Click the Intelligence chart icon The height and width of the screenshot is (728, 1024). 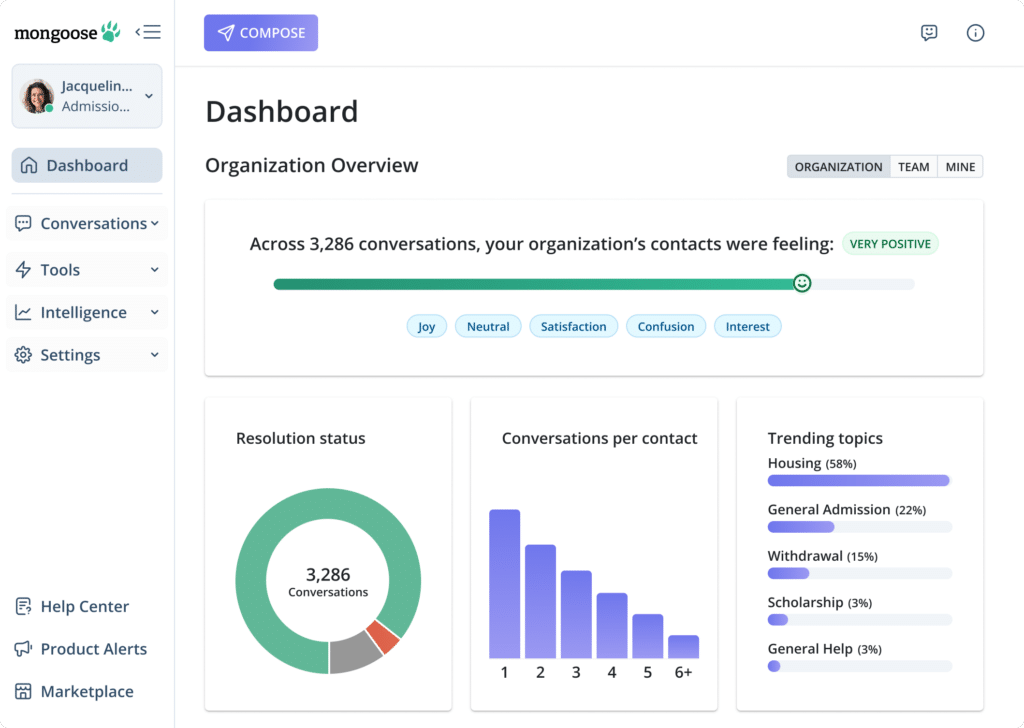point(22,312)
